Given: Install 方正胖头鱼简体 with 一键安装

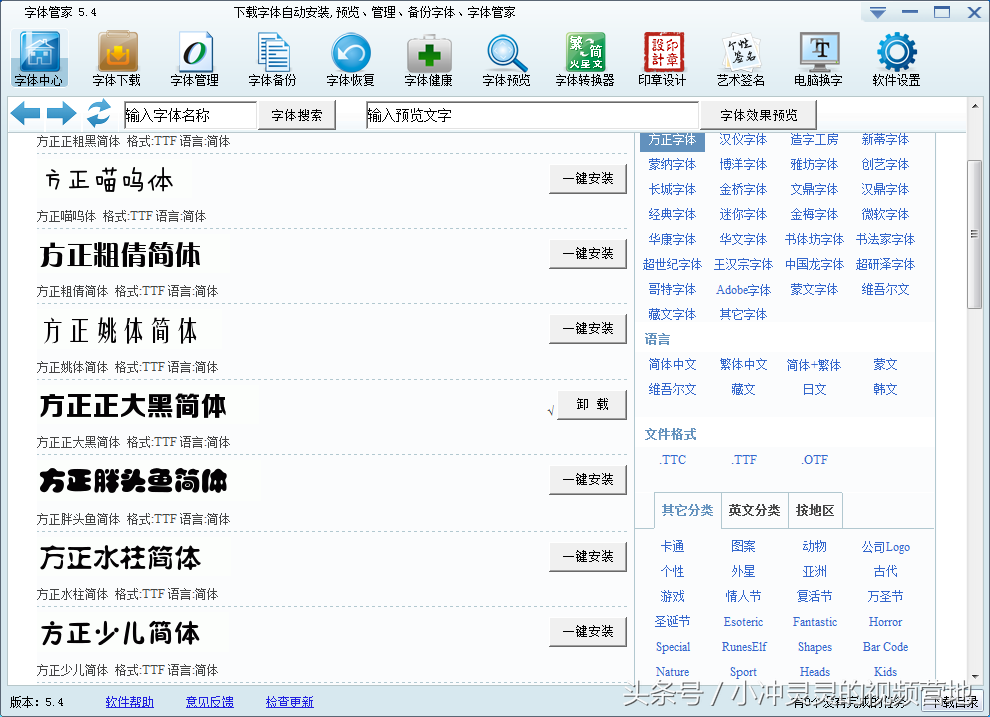Looking at the screenshot, I should 588,480.
